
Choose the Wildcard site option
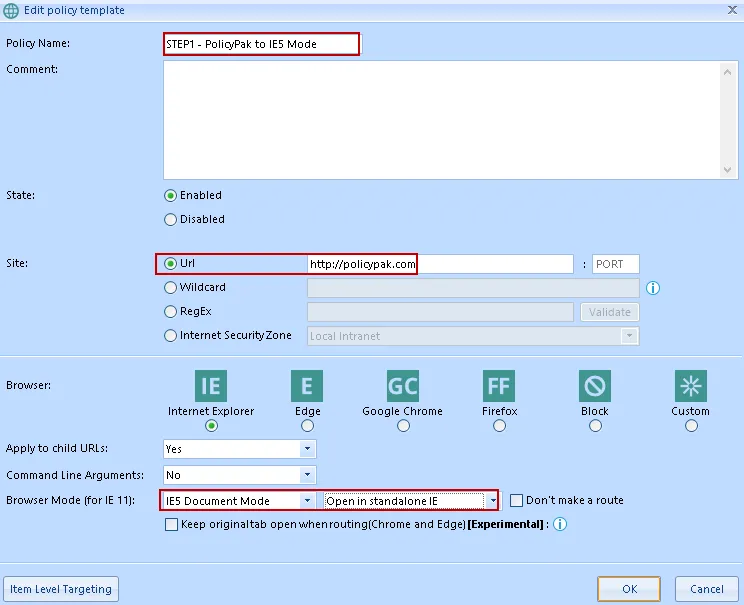171,287
